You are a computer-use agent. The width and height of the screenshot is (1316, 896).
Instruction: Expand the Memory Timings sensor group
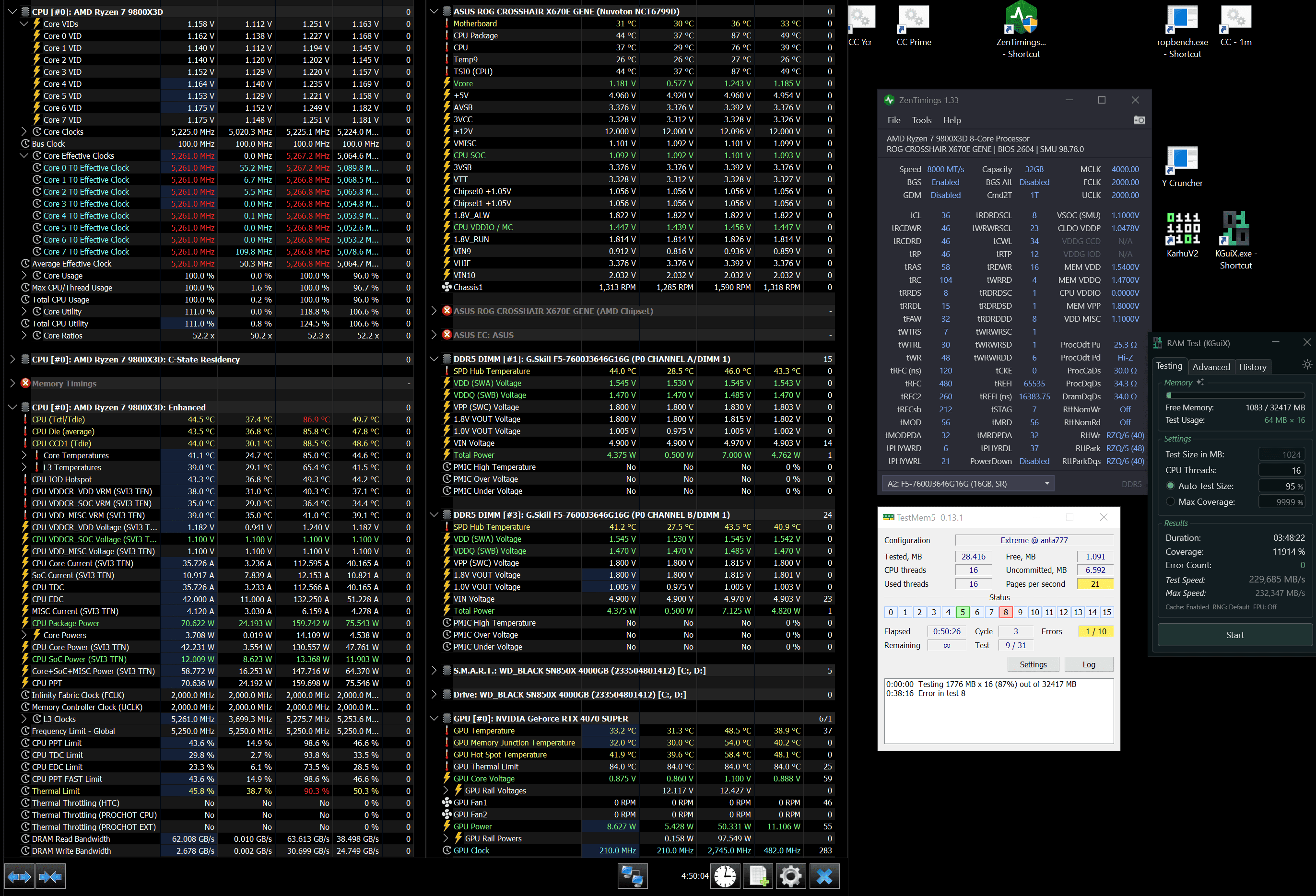[x=12, y=383]
